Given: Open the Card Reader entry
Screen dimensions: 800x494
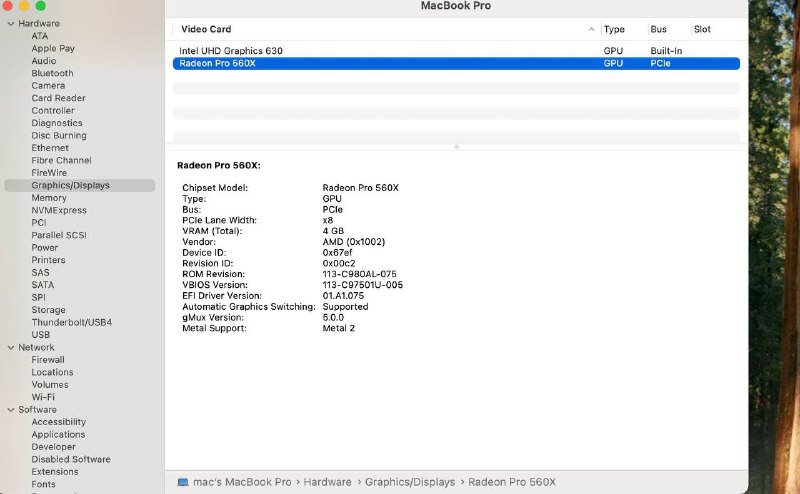Looking at the screenshot, I should (58, 98).
